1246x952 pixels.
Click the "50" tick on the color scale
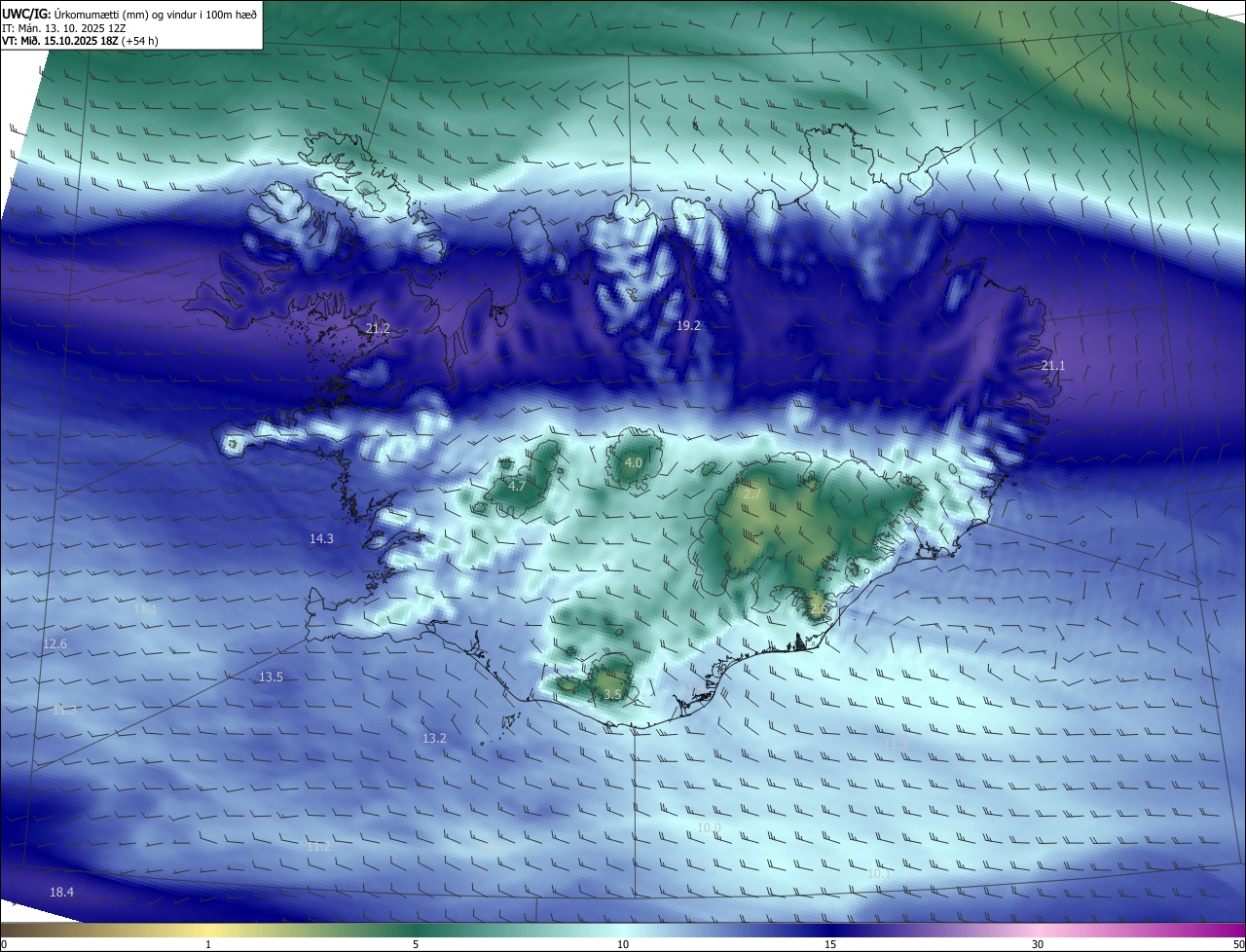tap(1238, 944)
